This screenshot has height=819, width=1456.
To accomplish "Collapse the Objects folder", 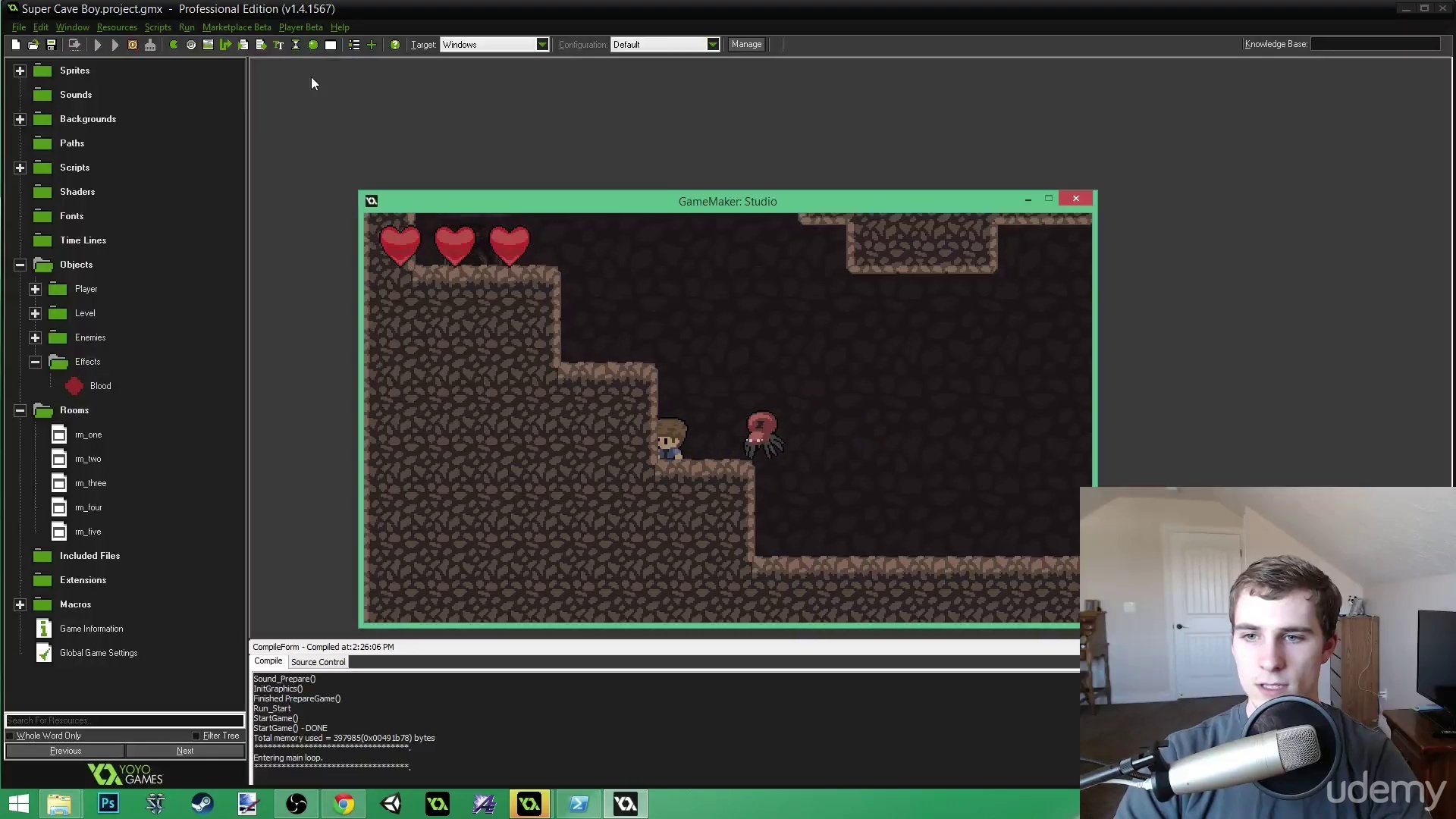I will [x=20, y=265].
